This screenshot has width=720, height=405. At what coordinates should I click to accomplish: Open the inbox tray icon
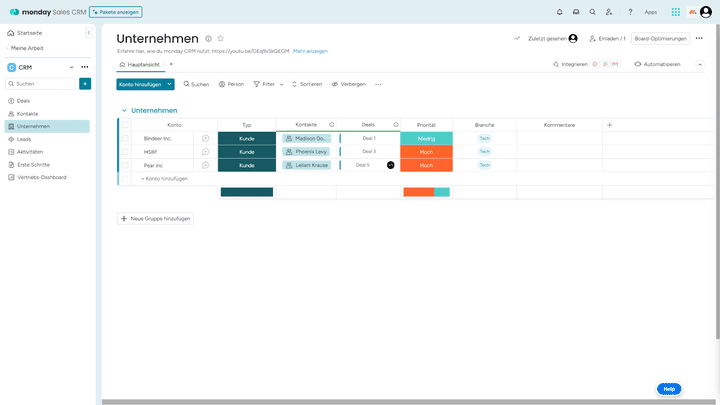(x=575, y=12)
